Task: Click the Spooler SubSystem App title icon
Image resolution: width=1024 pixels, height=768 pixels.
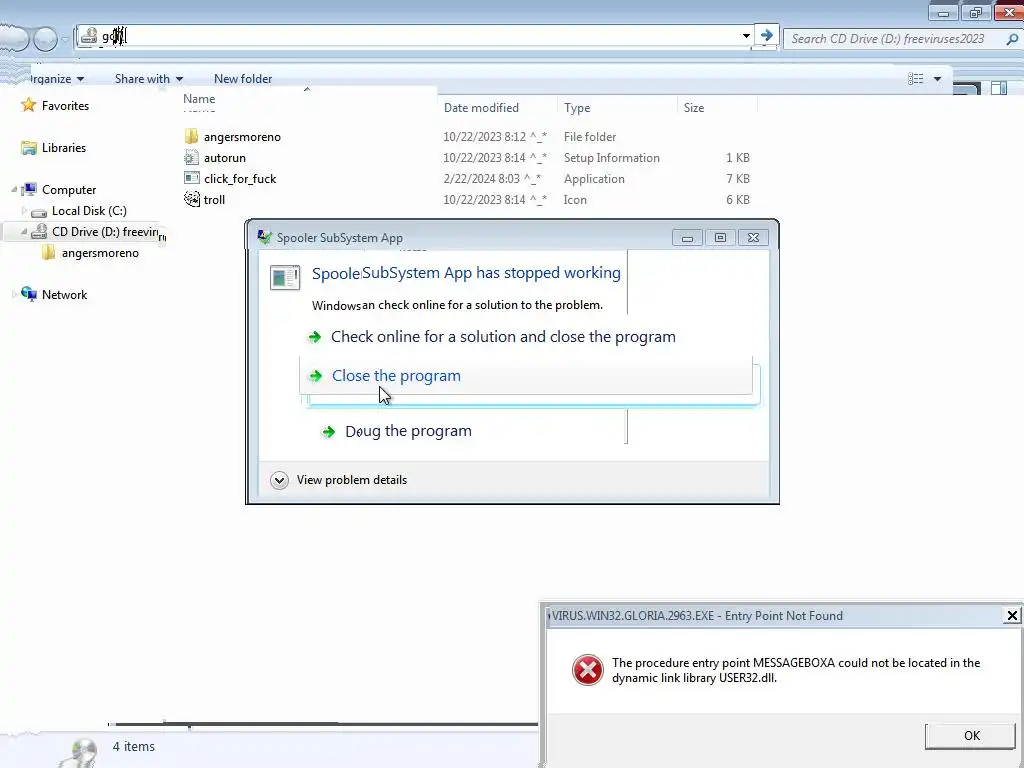Action: click(264, 237)
